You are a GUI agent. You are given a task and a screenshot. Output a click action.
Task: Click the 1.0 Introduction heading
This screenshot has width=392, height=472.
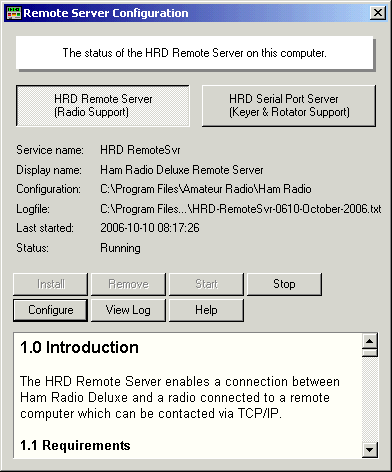(x=79, y=347)
